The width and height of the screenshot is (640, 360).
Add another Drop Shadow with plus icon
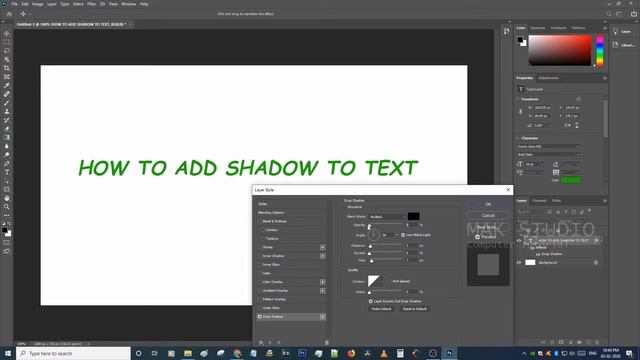[x=322, y=317]
